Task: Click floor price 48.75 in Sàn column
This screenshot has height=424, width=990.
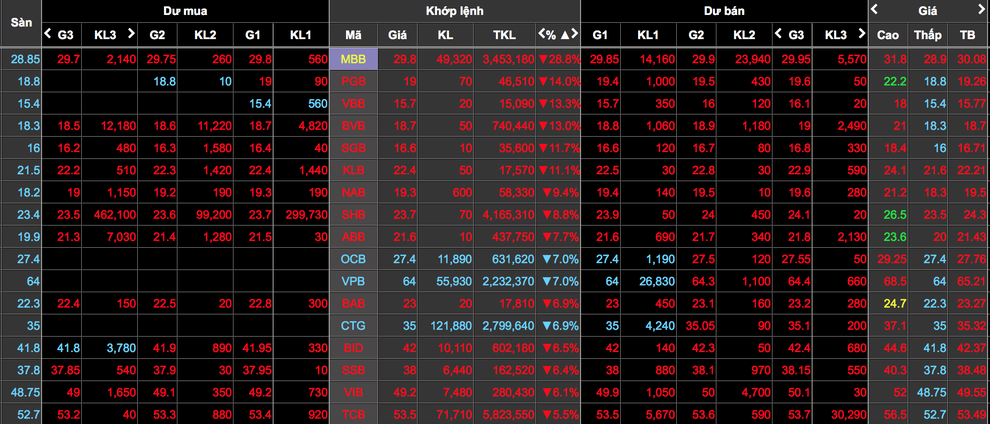Action: click(25, 392)
